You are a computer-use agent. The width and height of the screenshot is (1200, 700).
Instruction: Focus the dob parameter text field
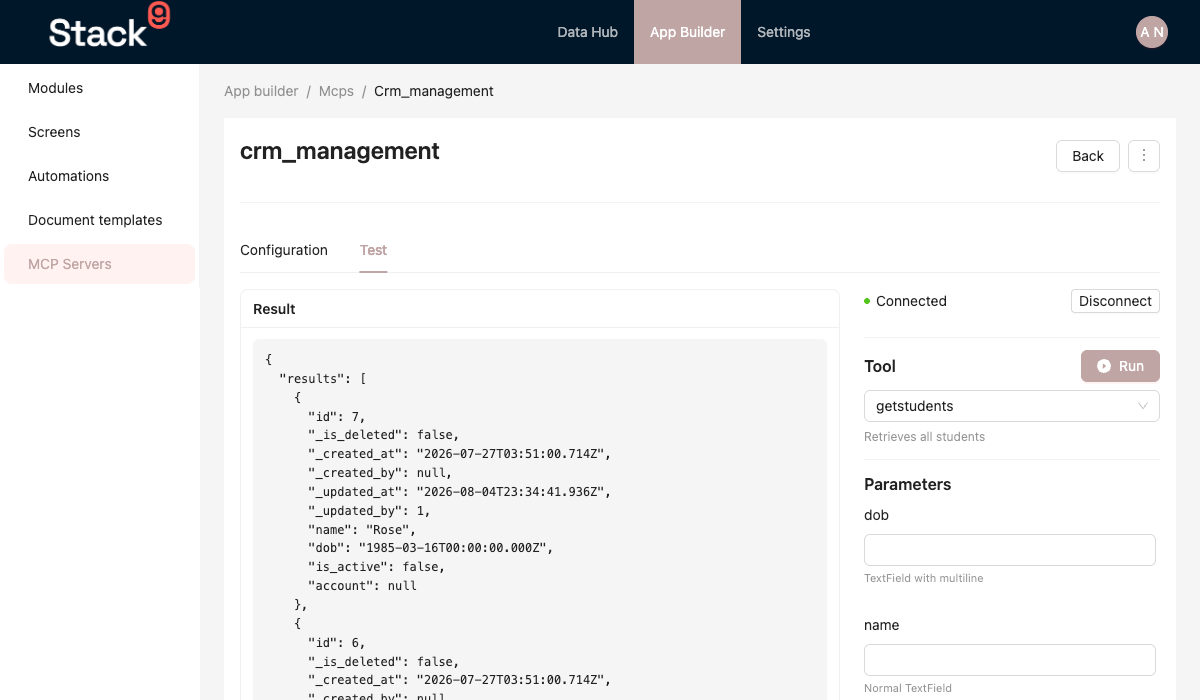click(x=1010, y=550)
